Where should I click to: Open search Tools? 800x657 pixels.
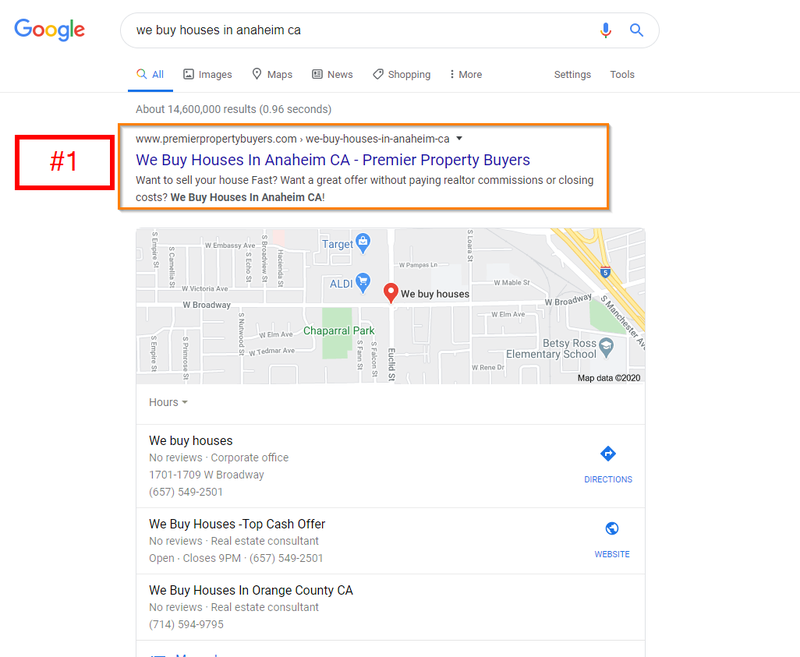point(622,74)
